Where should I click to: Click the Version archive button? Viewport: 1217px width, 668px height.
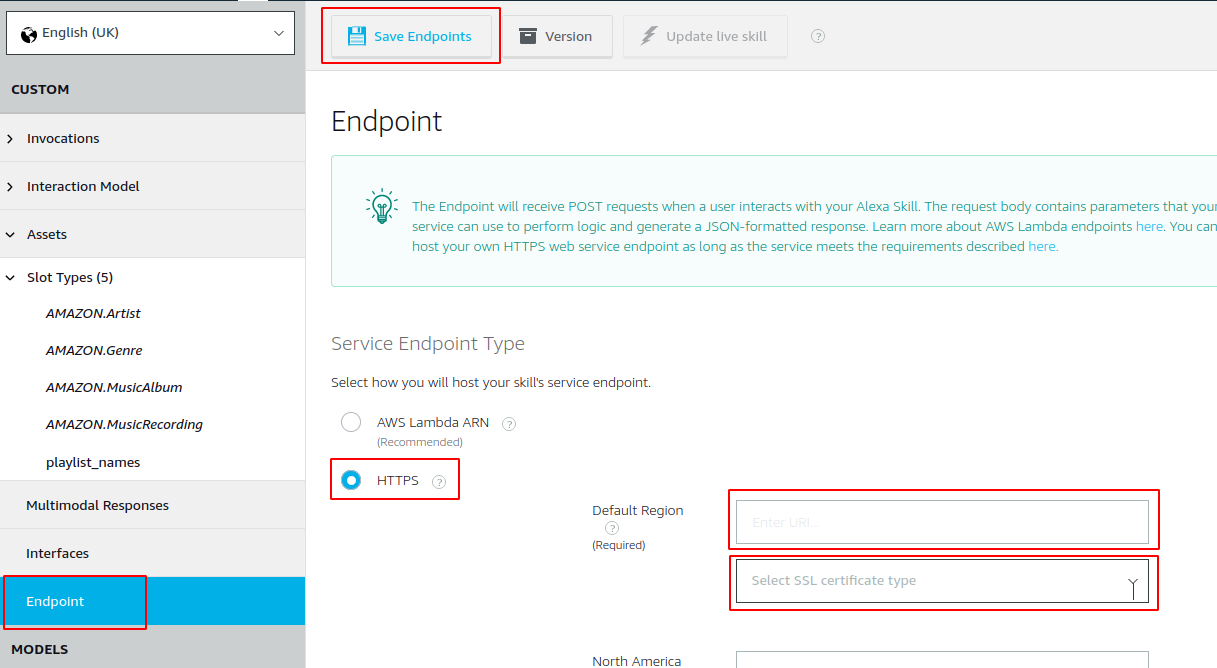pos(556,37)
